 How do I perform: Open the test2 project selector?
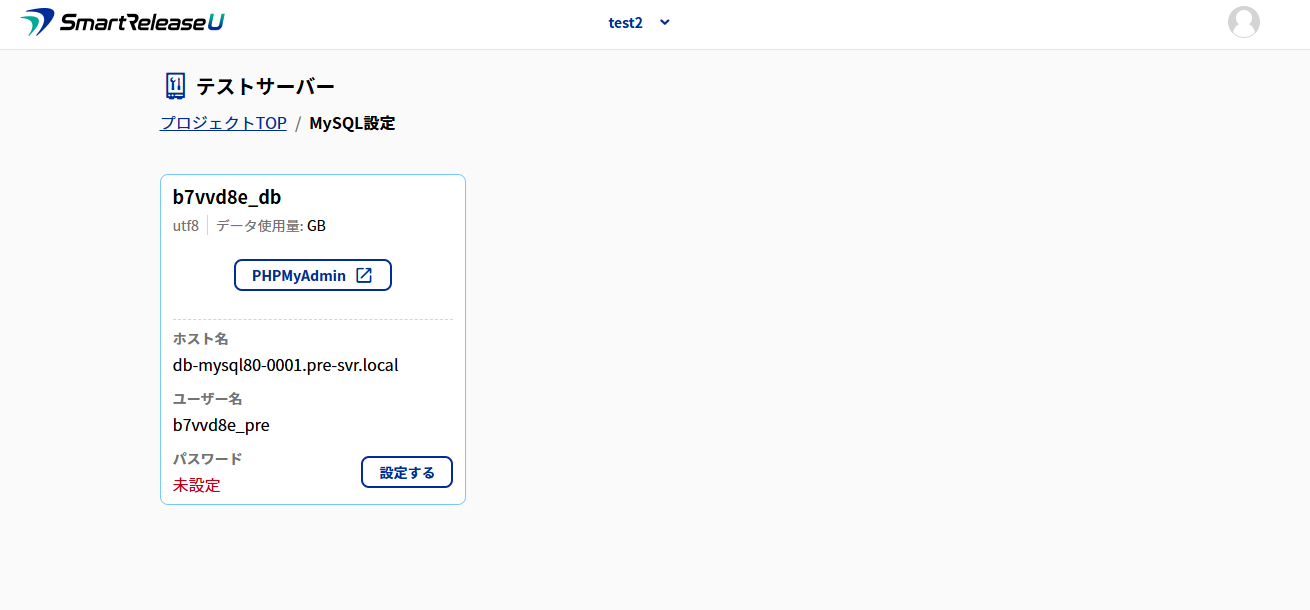[x=626, y=22]
